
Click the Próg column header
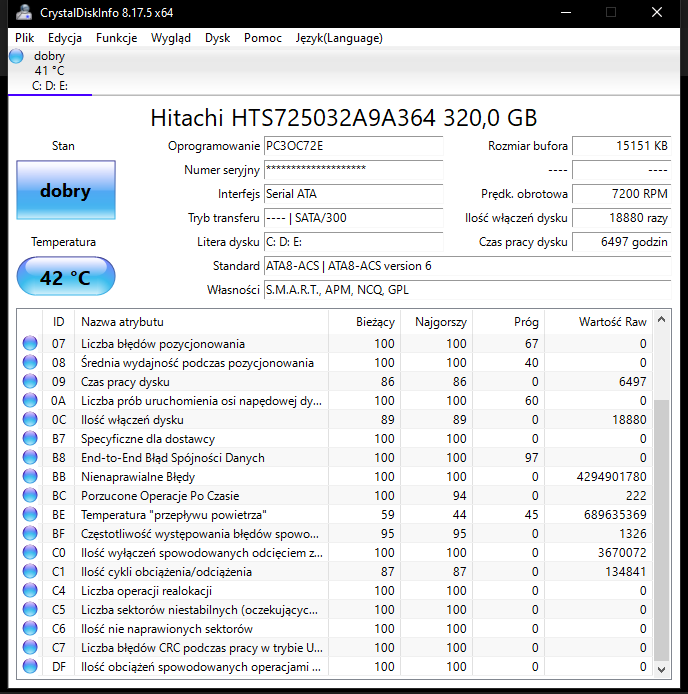coord(508,322)
